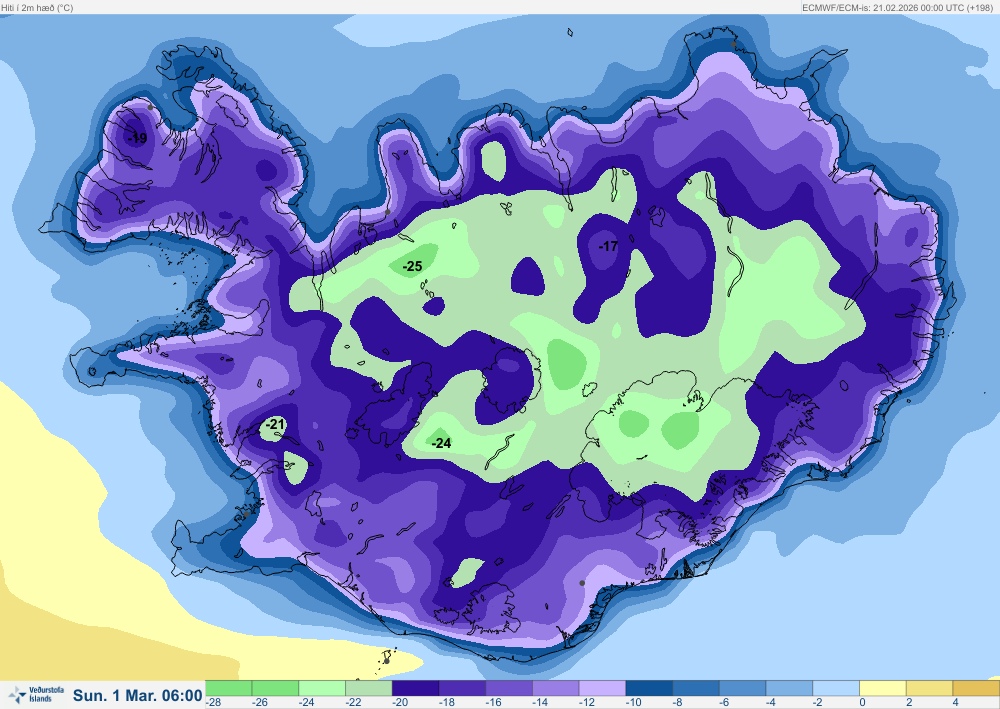1000x709 pixels.
Task: Click the -28 to -26 green legend swatch
Action: (x=228, y=688)
